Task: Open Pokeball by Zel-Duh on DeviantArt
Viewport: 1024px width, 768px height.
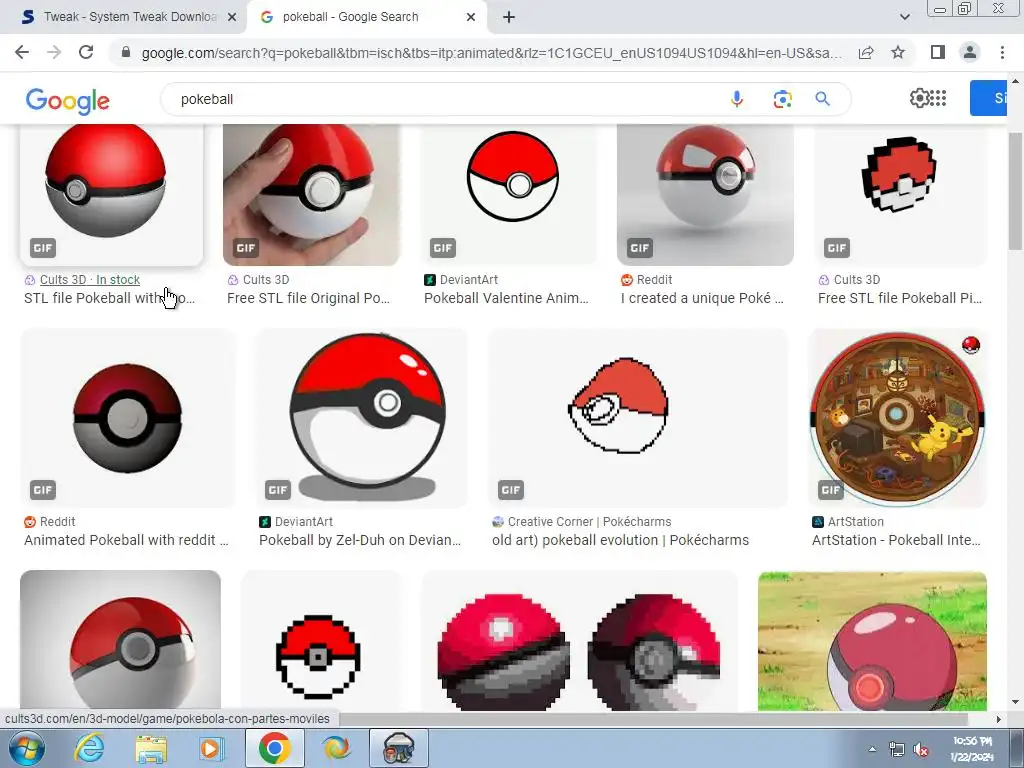Action: click(360, 541)
